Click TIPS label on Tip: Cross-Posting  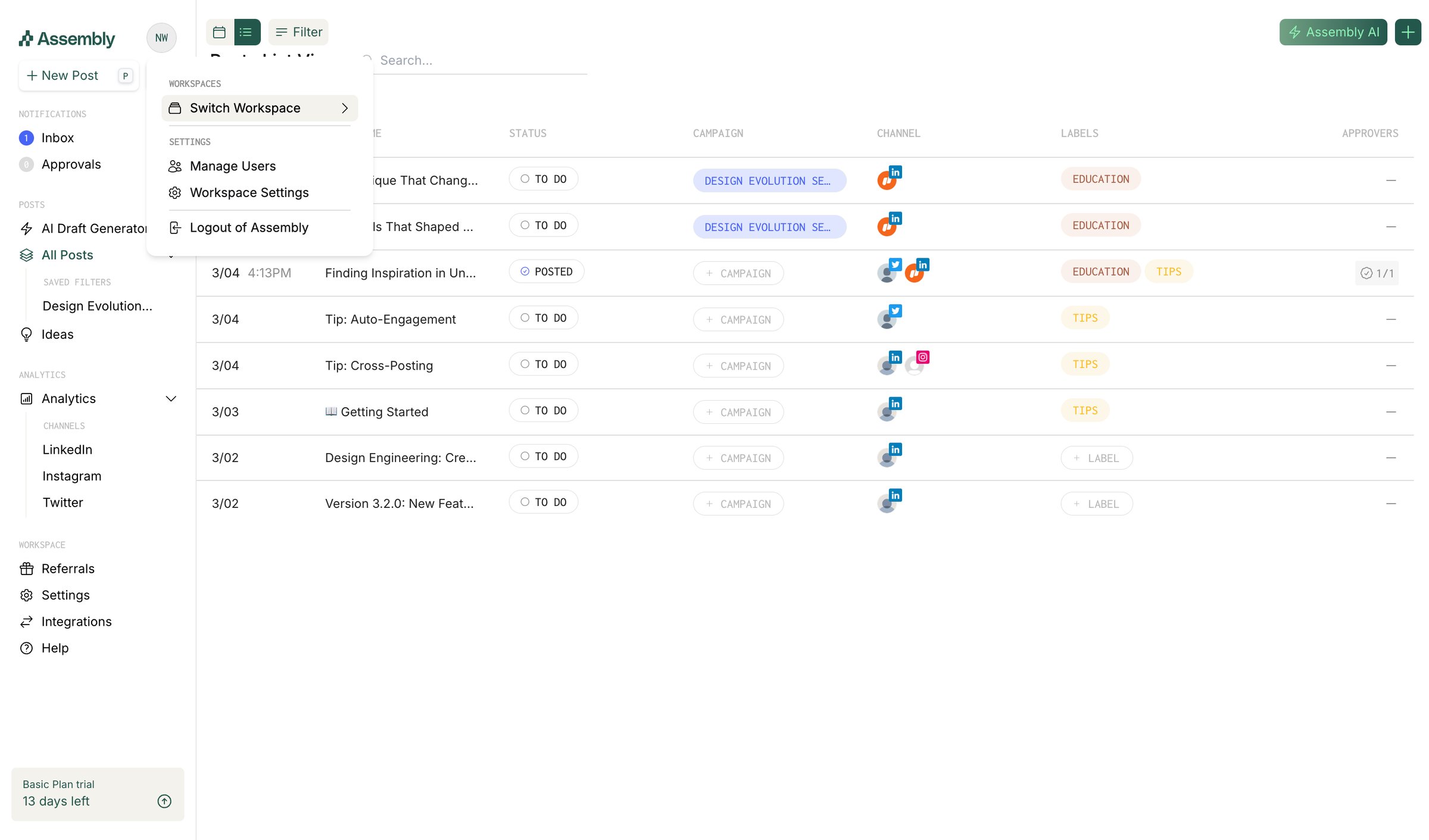click(x=1085, y=364)
